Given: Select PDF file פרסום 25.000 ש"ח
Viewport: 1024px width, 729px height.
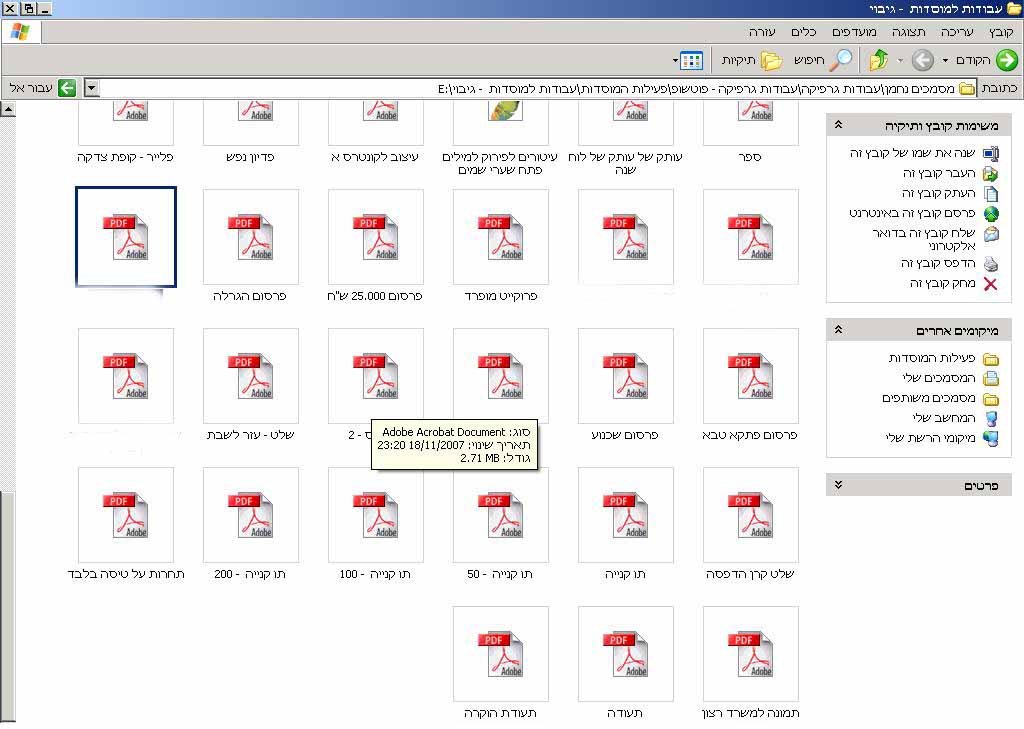Looking at the screenshot, I should pos(376,237).
